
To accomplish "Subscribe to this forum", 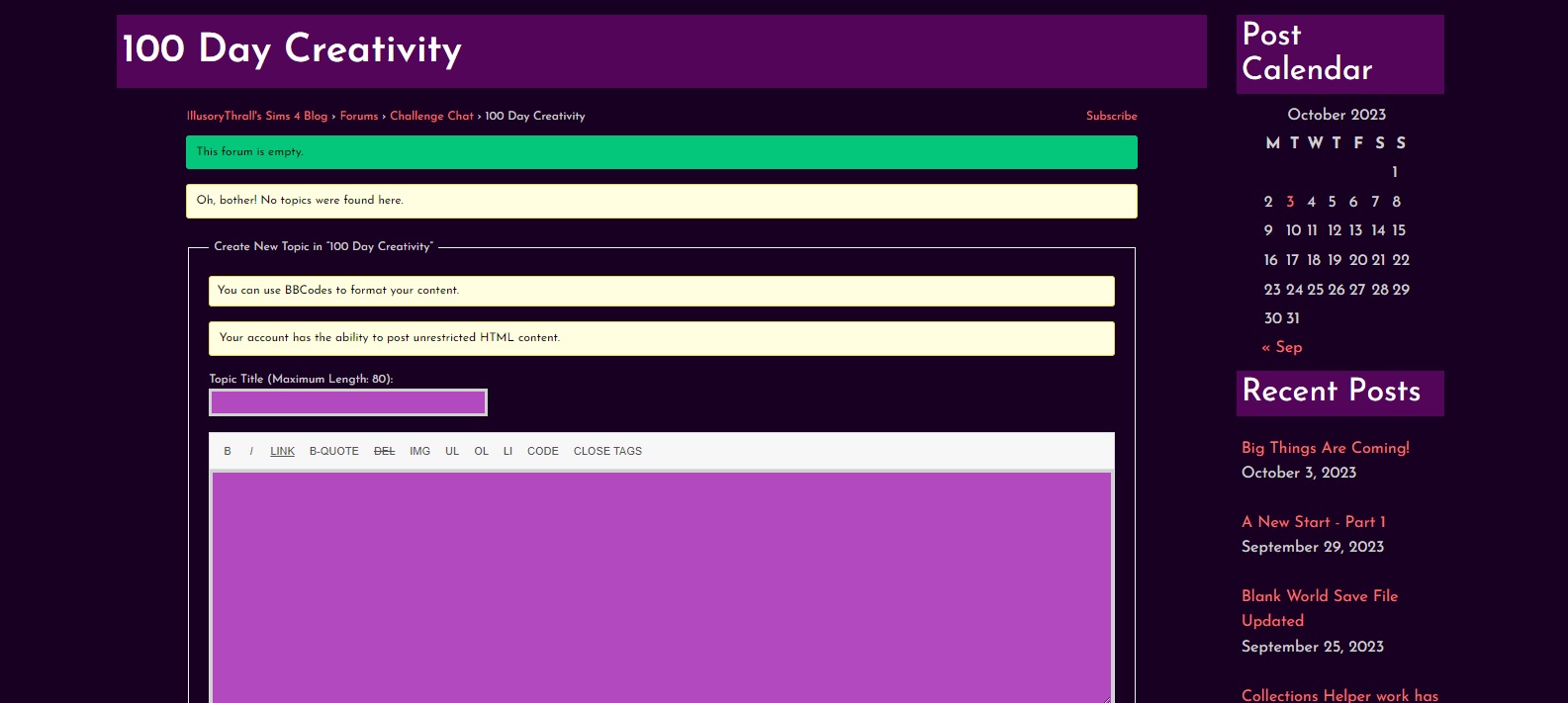I will [x=1111, y=116].
